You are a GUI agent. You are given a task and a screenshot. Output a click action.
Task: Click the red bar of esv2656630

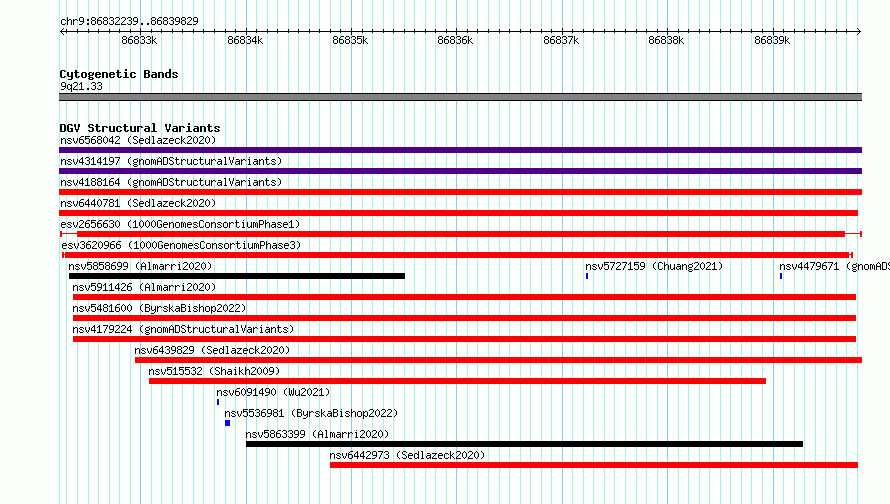tap(461, 234)
